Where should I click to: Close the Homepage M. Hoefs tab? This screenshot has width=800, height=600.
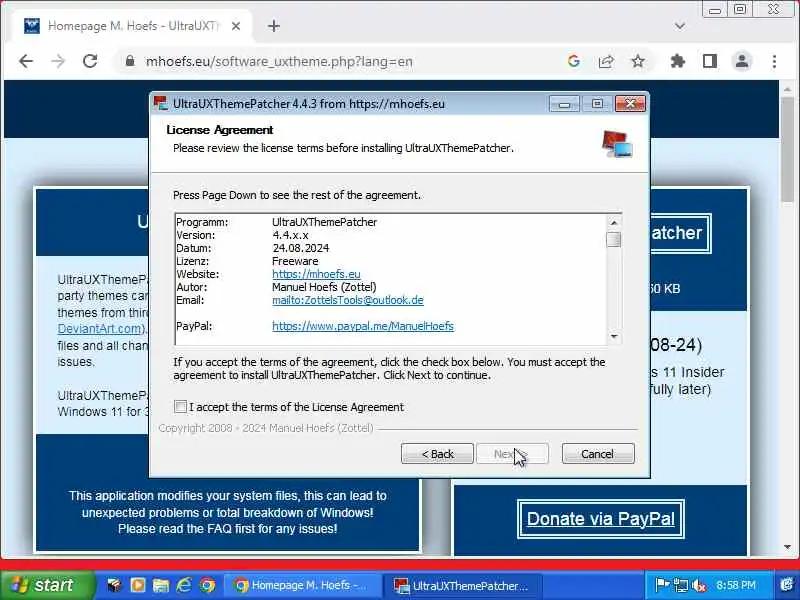236,26
